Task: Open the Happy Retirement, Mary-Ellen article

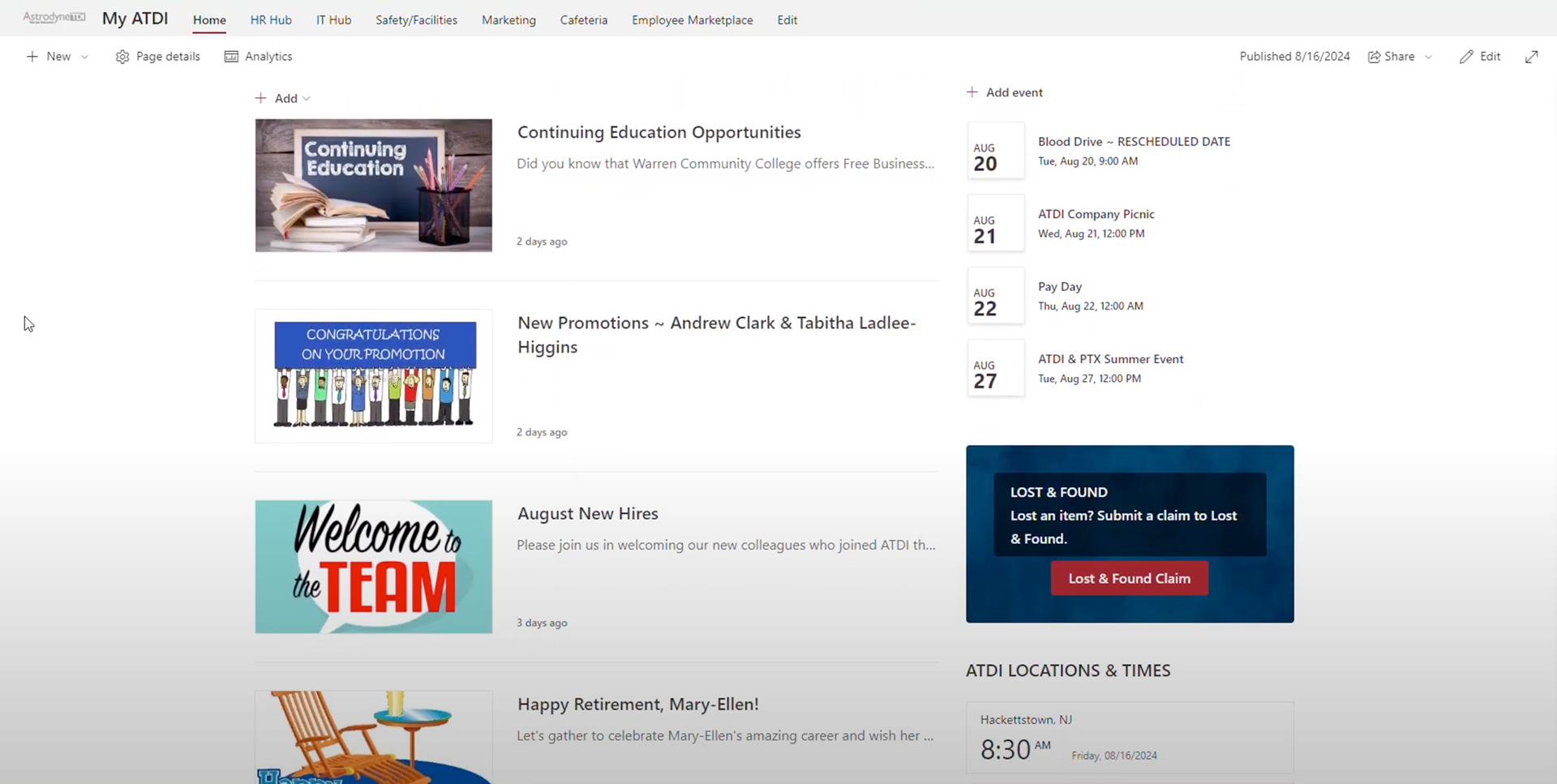Action: [x=637, y=704]
